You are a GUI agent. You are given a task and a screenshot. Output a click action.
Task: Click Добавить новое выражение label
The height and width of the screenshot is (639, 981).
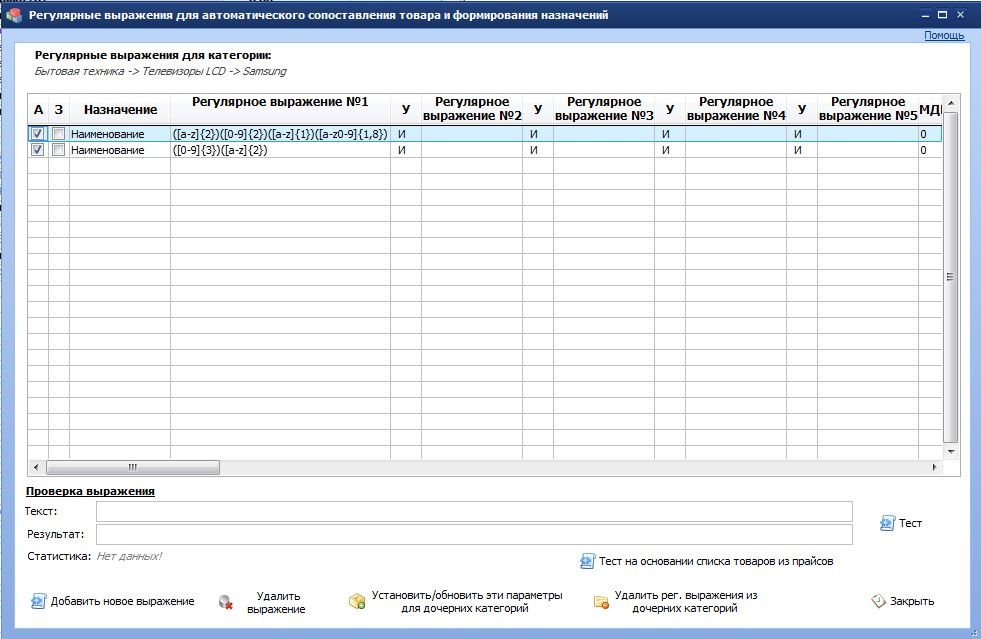click(123, 601)
